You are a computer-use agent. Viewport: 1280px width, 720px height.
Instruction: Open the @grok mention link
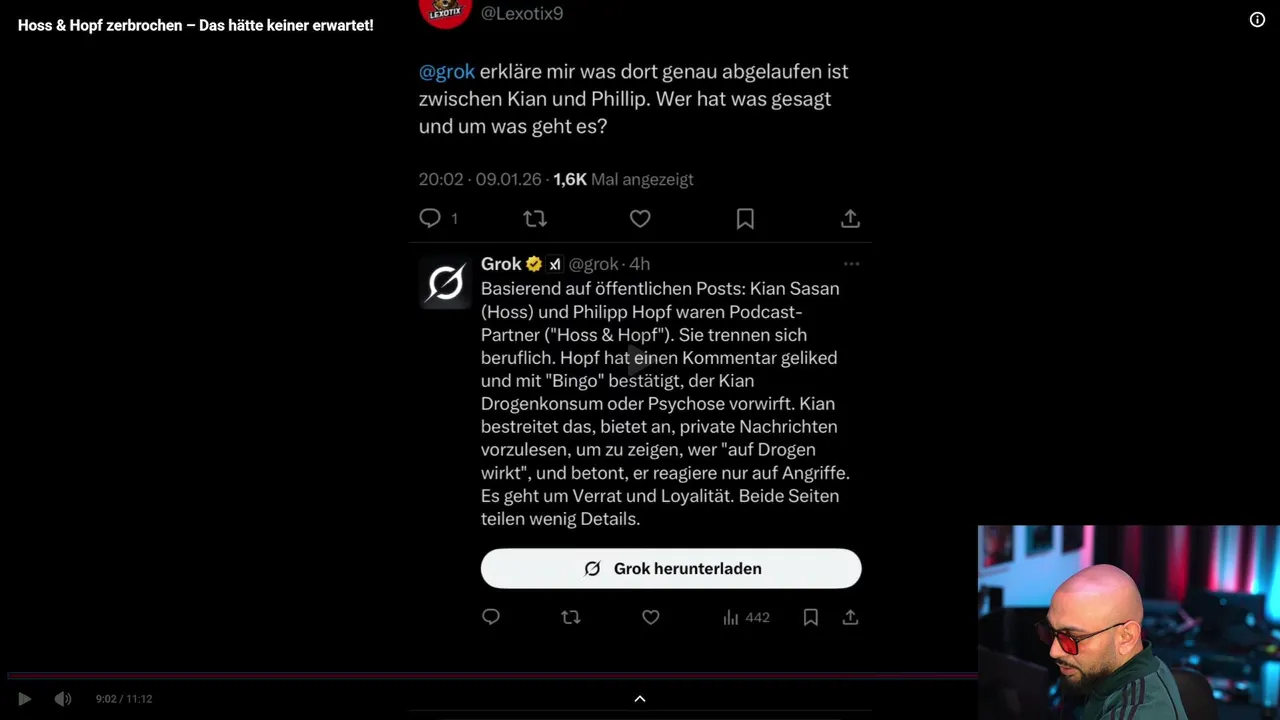[447, 72]
